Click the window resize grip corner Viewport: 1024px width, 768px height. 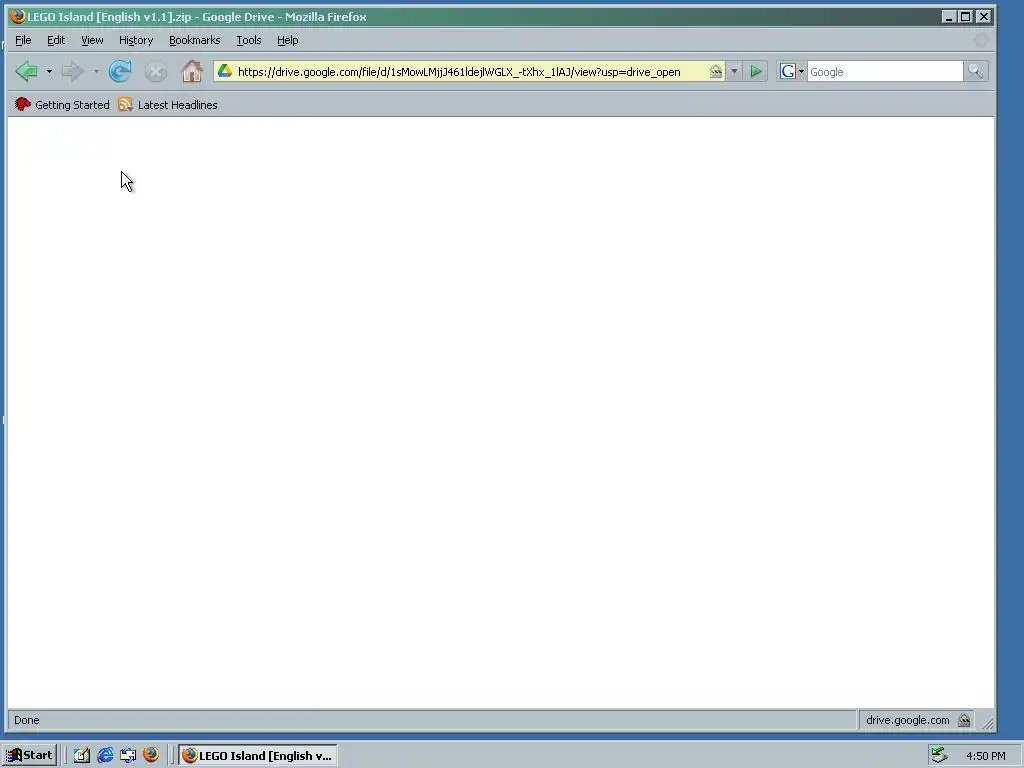tap(988, 722)
